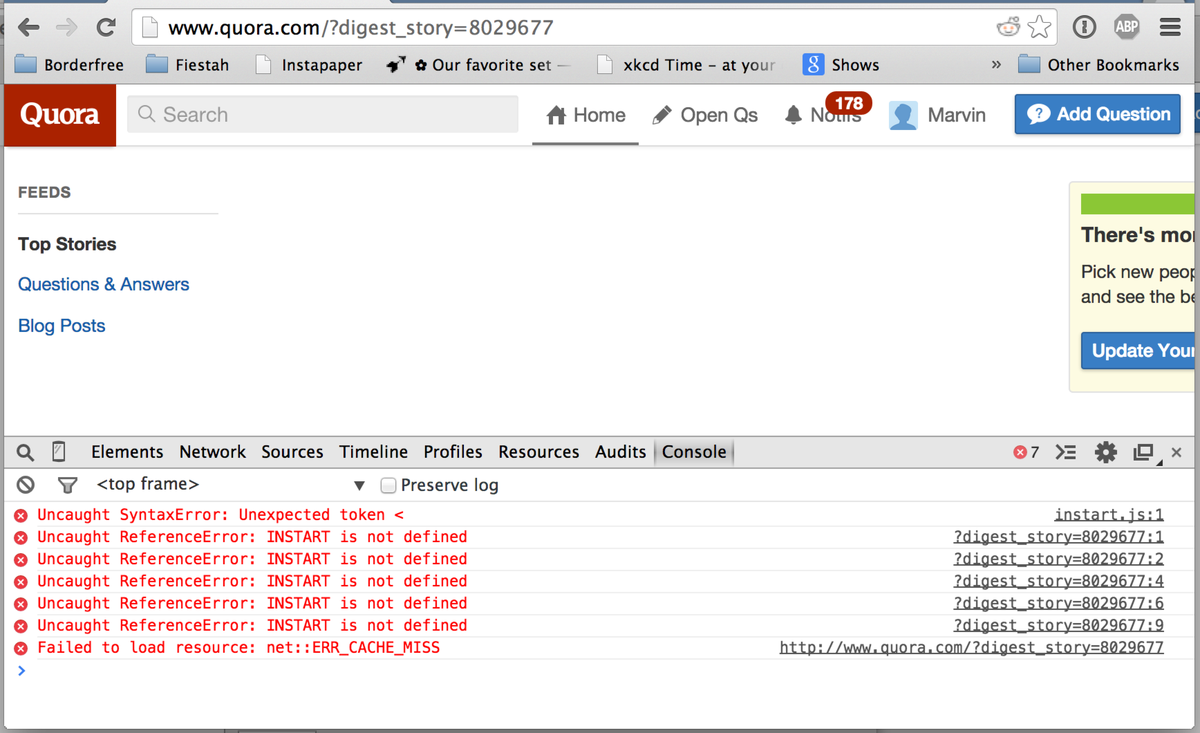Select the Console panel tab
Image resolution: width=1200 pixels, height=733 pixels.
pos(694,452)
